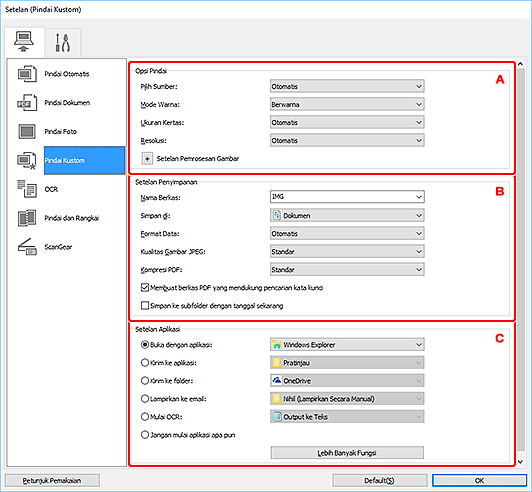Open the Pilih Sumber dropdown
This screenshot has height=492, width=532.
(x=347, y=87)
